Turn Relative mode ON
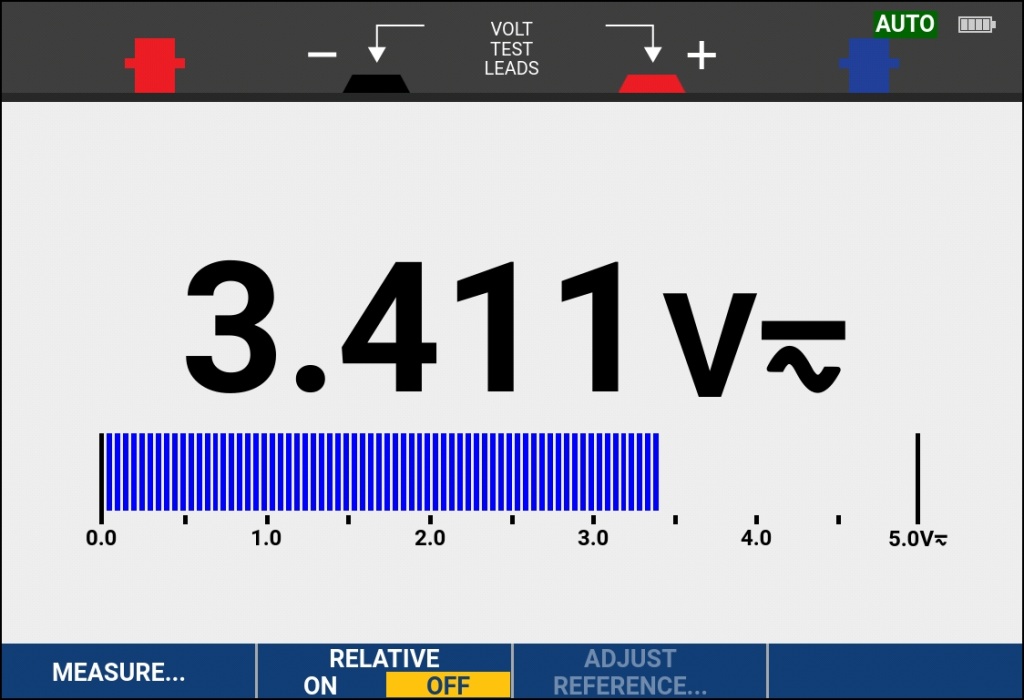The width and height of the screenshot is (1024, 700). (321, 686)
